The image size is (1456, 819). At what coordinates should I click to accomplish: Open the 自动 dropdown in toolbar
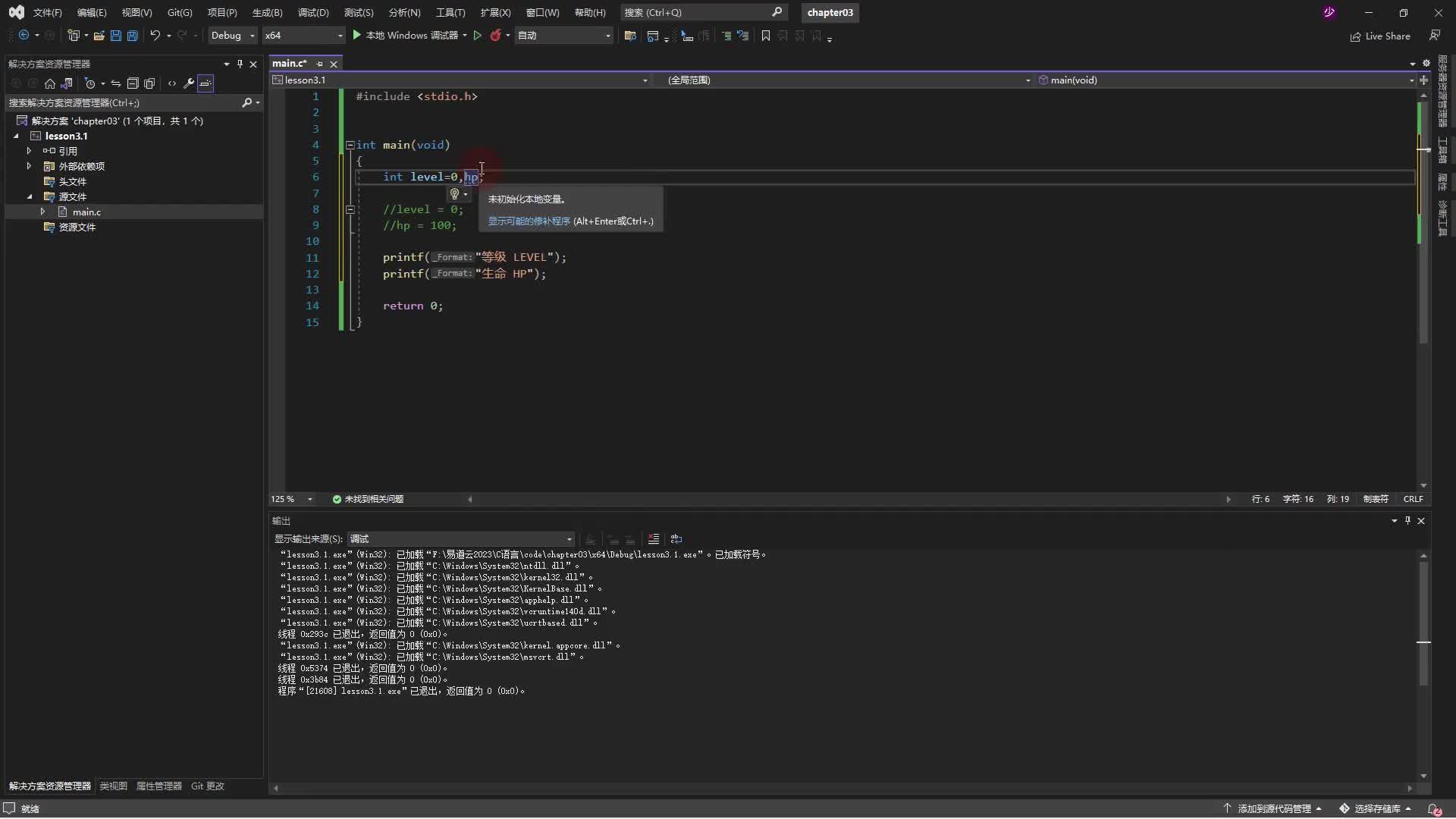(x=563, y=36)
